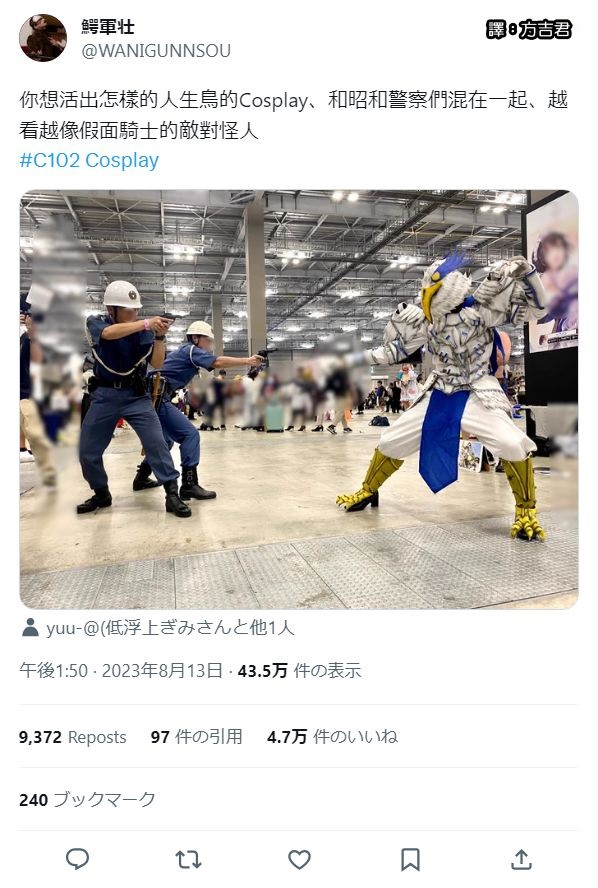Click the repost arrows icon
The width and height of the screenshot is (598, 888).
[x=189, y=859]
